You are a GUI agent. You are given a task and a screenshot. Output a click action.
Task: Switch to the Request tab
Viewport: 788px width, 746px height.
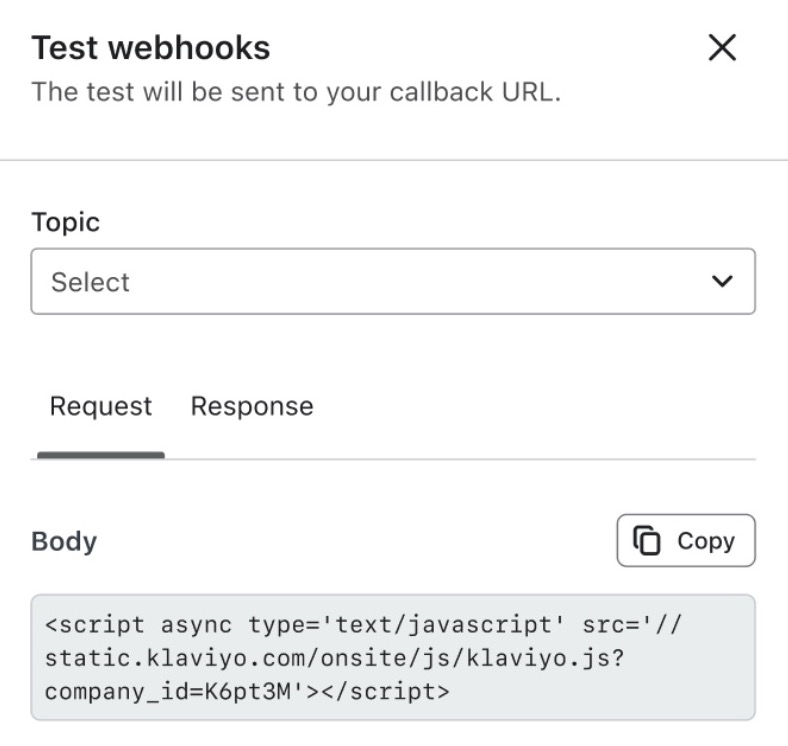[101, 406]
